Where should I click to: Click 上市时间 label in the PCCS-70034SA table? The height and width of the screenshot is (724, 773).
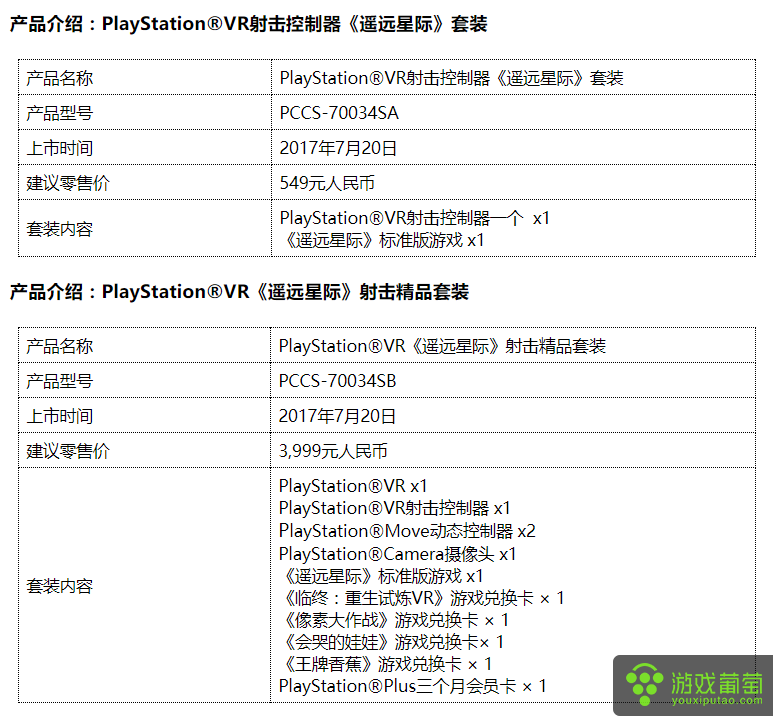[60, 148]
